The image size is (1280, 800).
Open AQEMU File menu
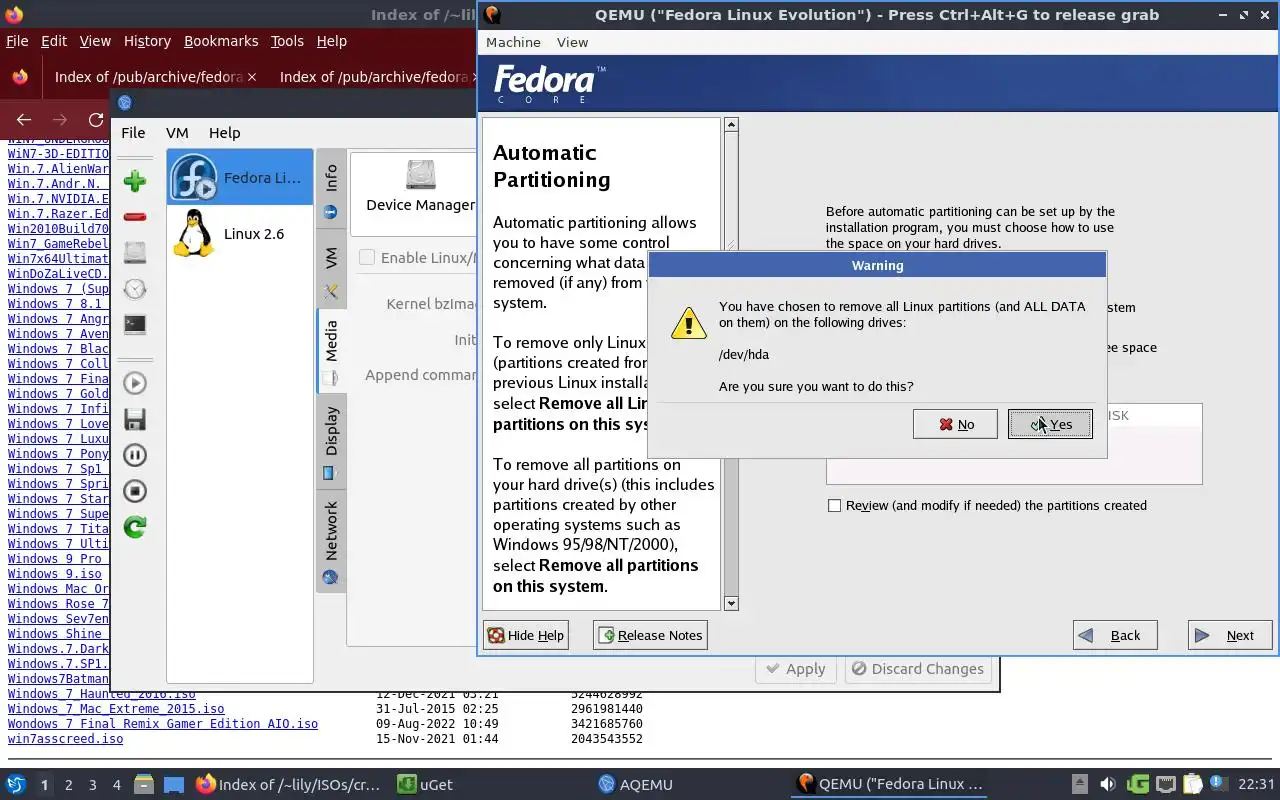133,132
